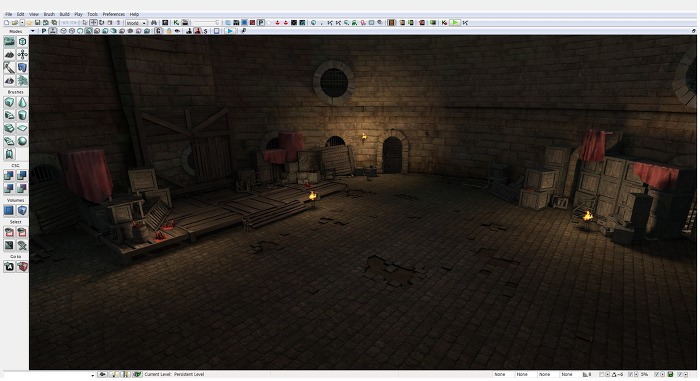Toggle Game View G button

158,31
